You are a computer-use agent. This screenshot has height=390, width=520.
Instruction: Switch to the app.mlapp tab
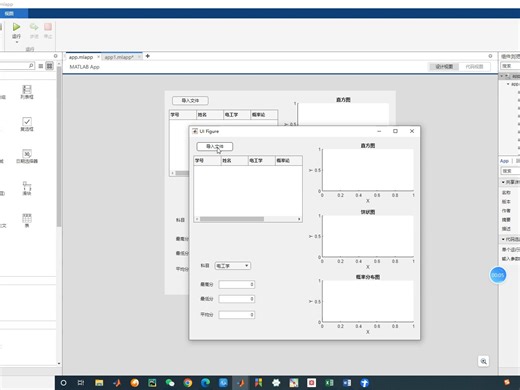point(81,57)
